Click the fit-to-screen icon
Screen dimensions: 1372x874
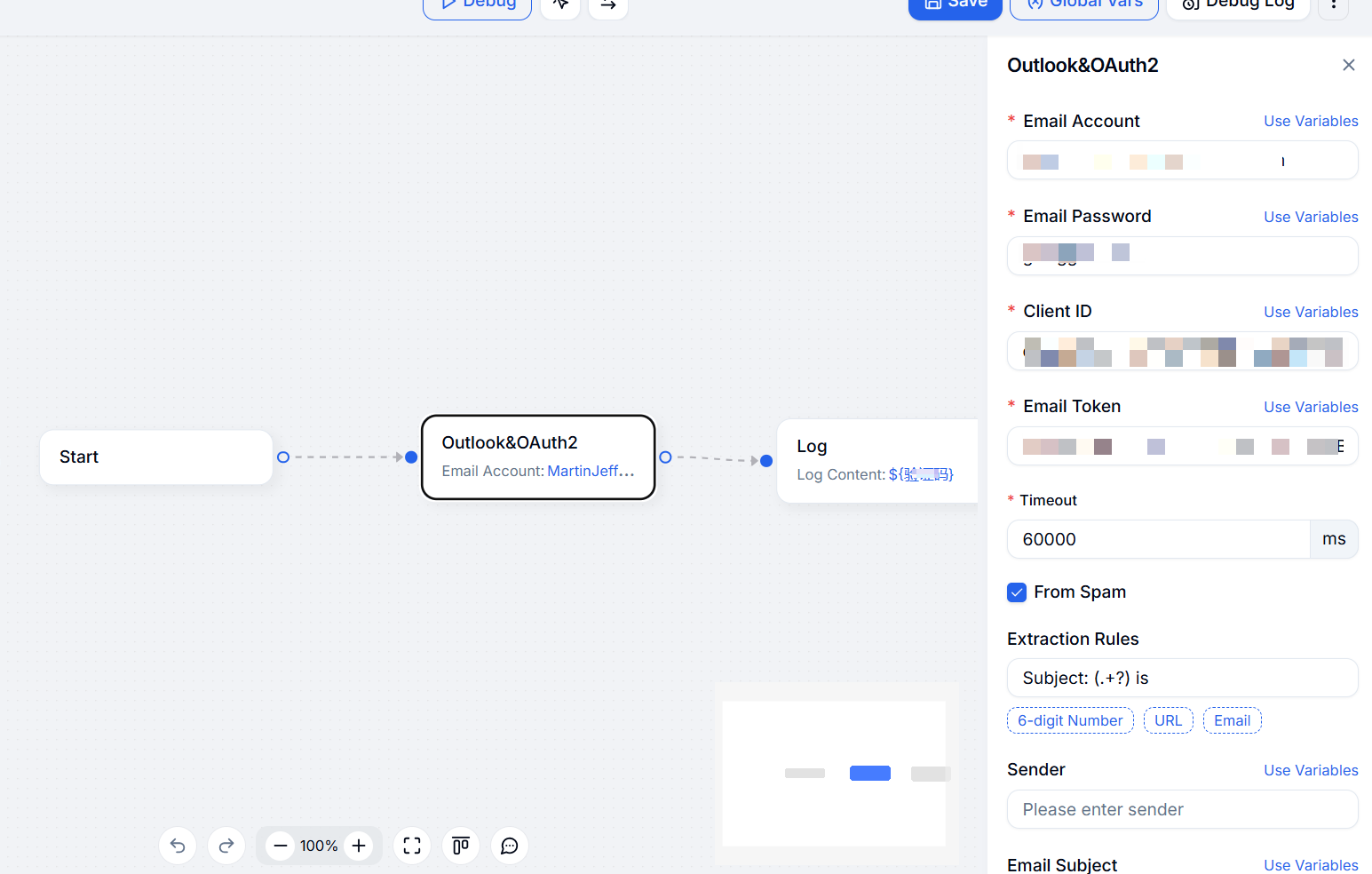[412, 846]
